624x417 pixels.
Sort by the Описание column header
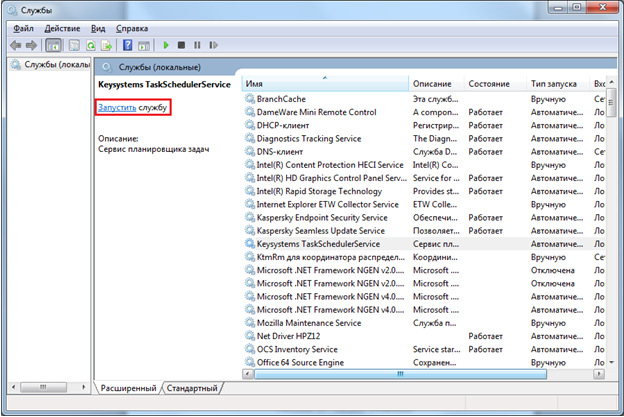437,84
